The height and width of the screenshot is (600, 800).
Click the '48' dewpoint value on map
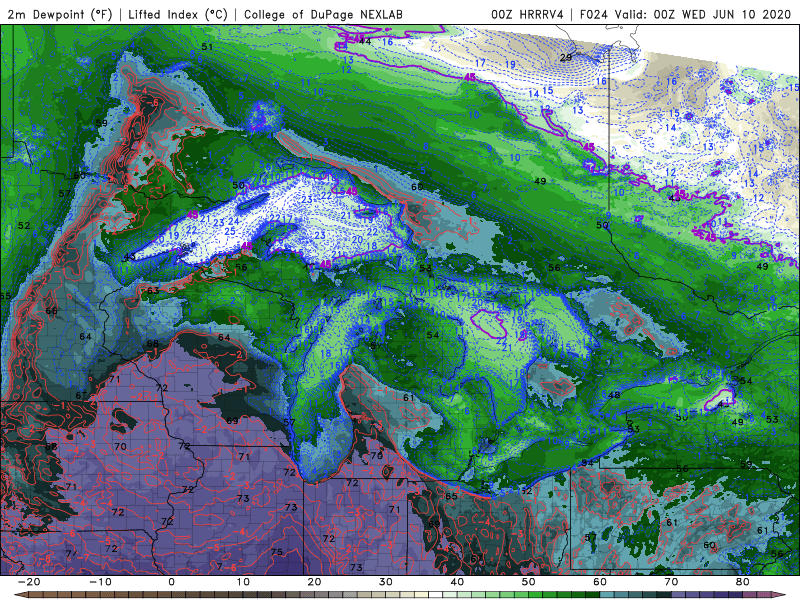pyautogui.click(x=614, y=395)
